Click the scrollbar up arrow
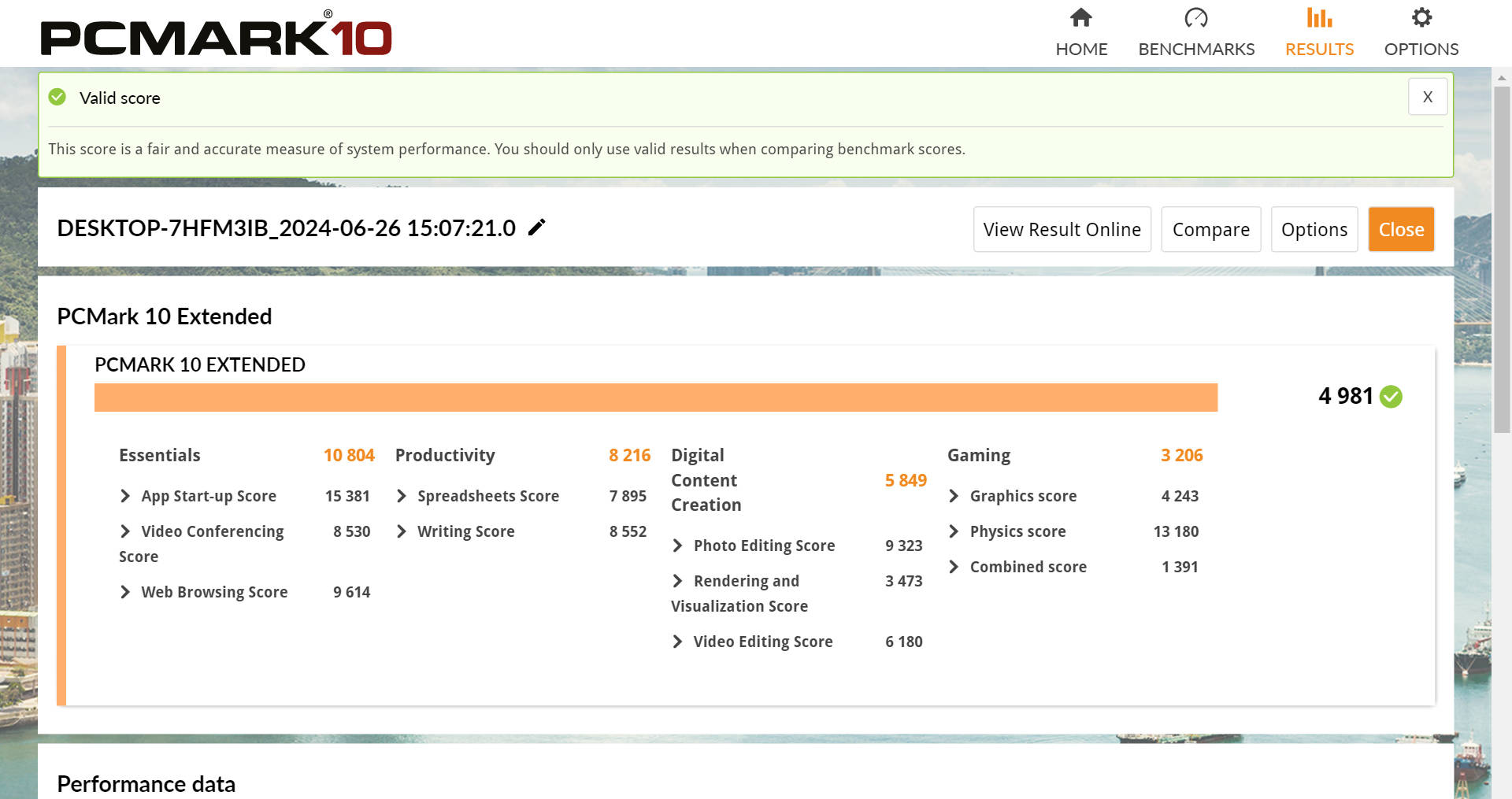This screenshot has height=799, width=1512. coord(1502,78)
